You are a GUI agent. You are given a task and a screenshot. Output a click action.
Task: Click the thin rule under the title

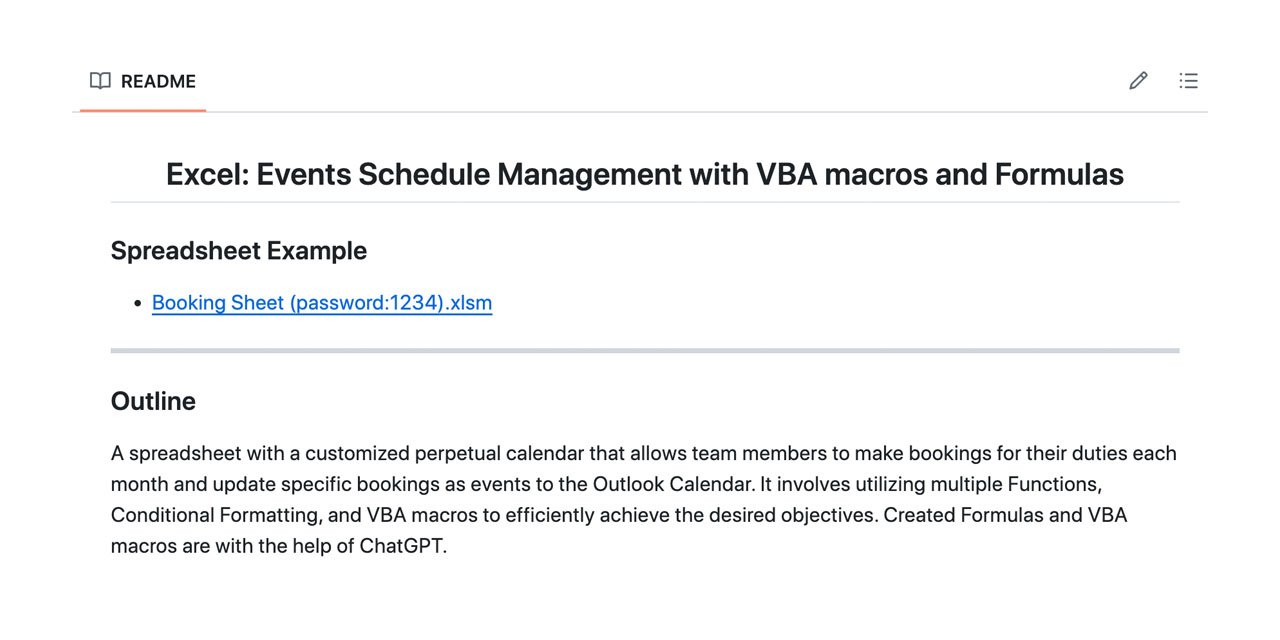[x=645, y=202]
